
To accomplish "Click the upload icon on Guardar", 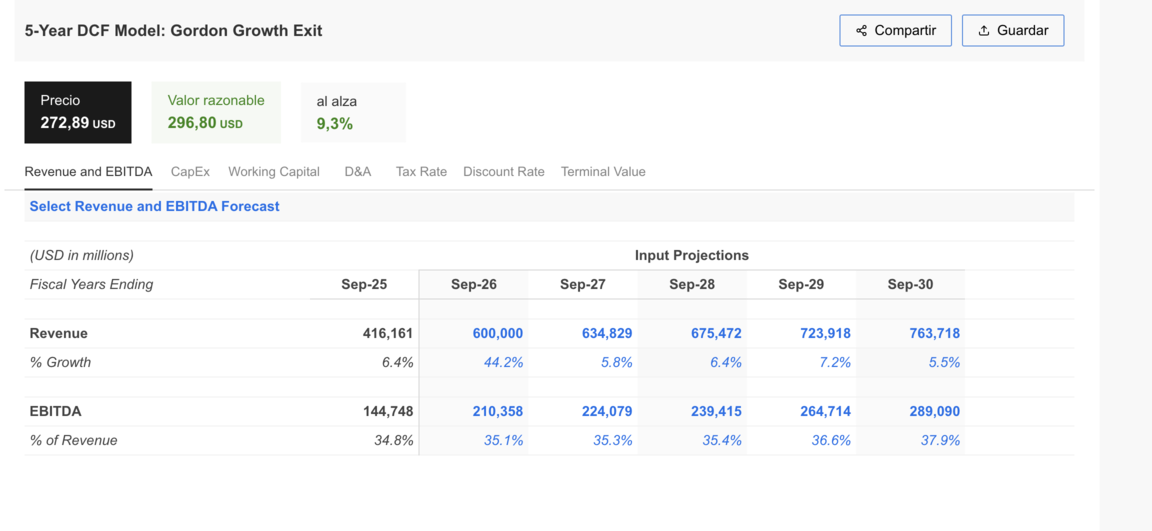I will tap(984, 31).
